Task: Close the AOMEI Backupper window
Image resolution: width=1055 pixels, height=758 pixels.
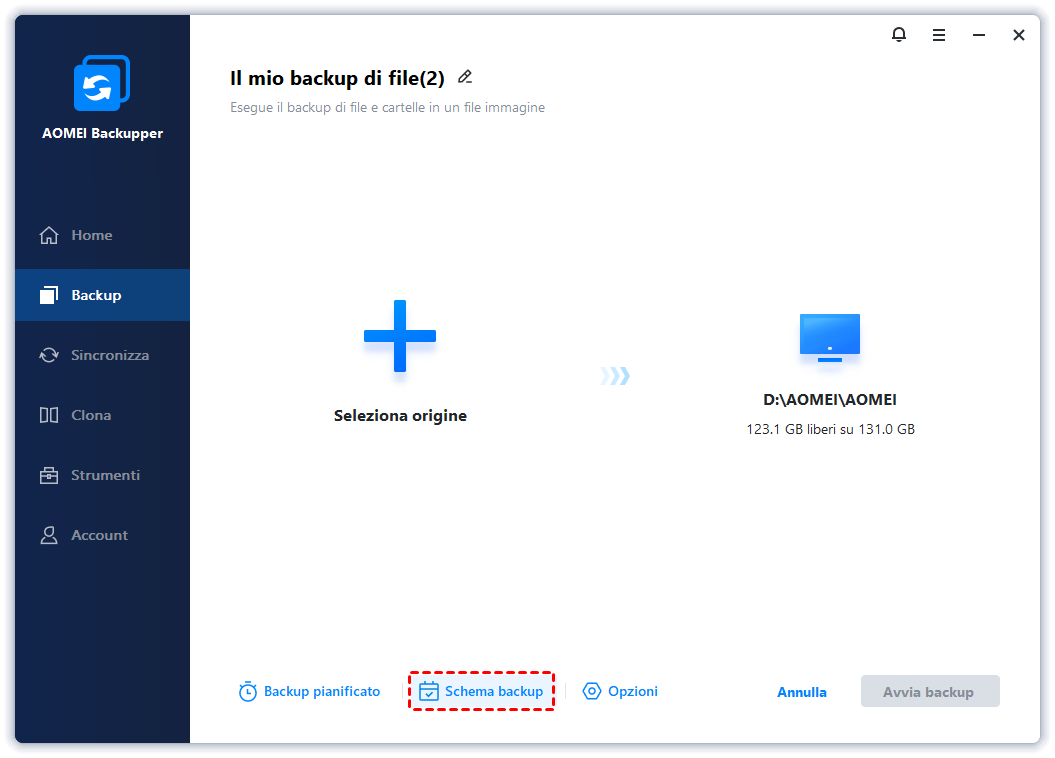Action: point(1019,35)
